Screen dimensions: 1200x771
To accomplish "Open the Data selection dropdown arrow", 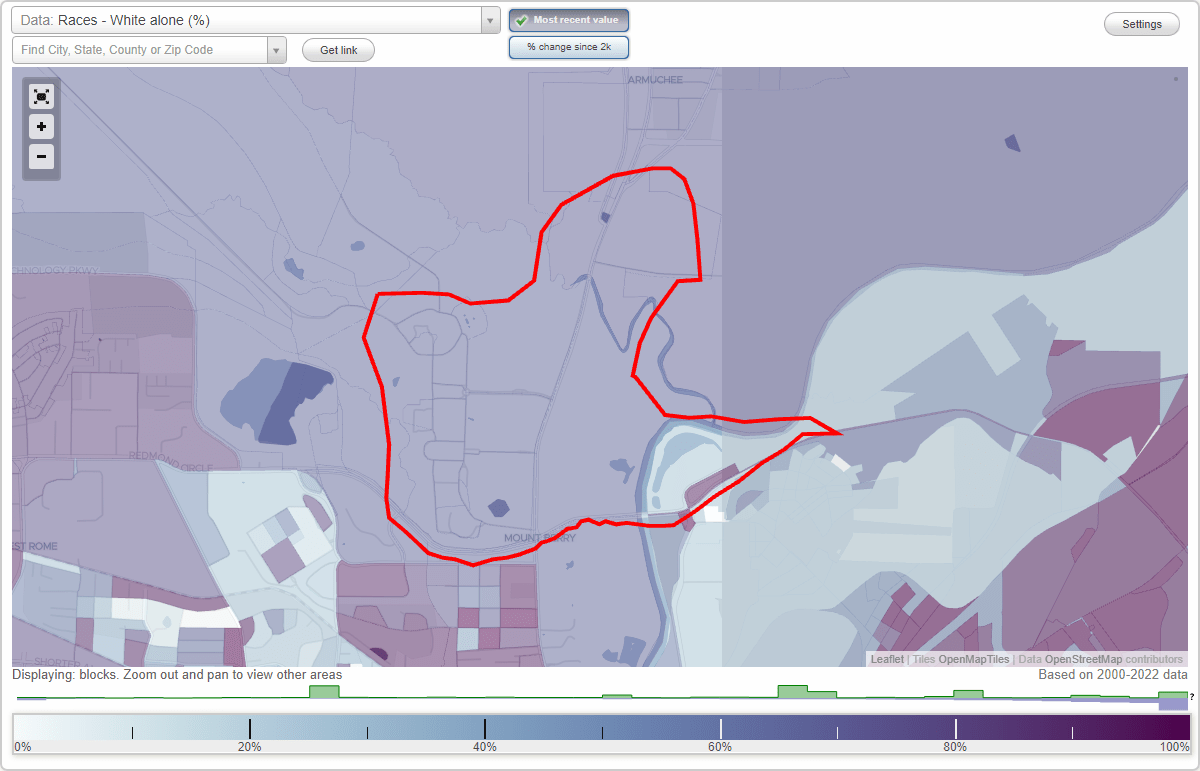I will pyautogui.click(x=490, y=20).
